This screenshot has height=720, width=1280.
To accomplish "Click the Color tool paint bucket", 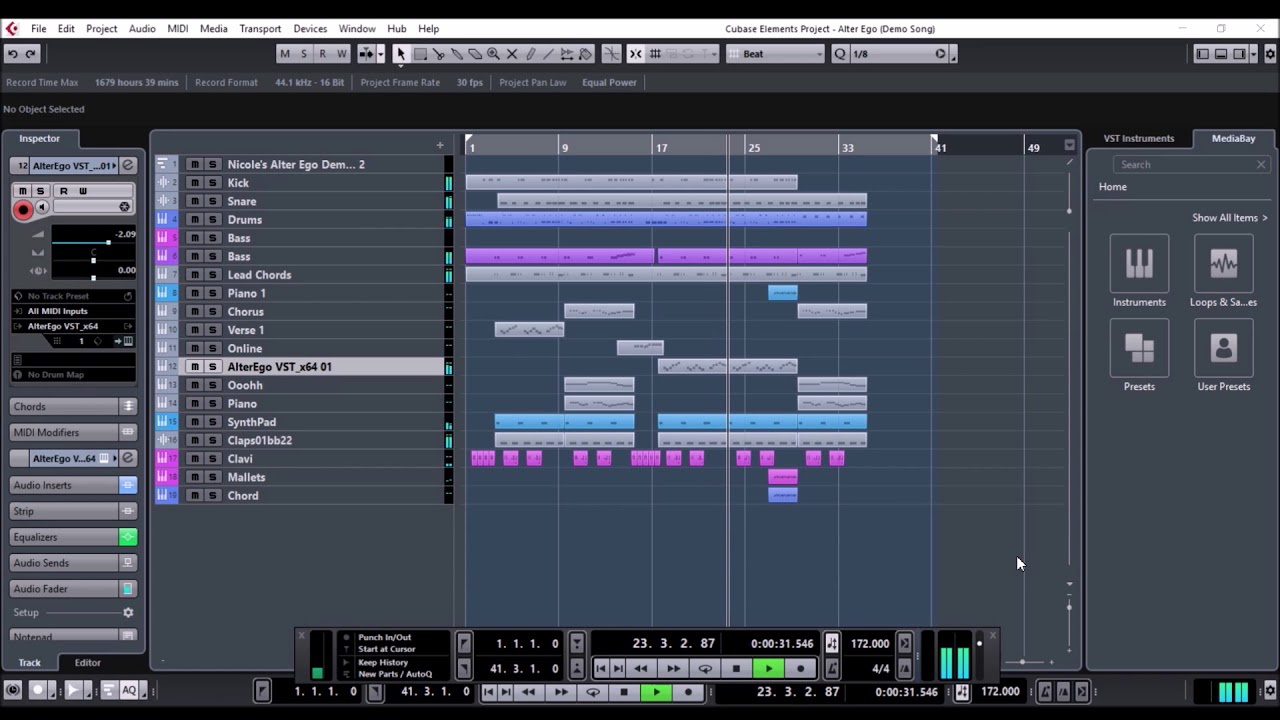I will (586, 54).
